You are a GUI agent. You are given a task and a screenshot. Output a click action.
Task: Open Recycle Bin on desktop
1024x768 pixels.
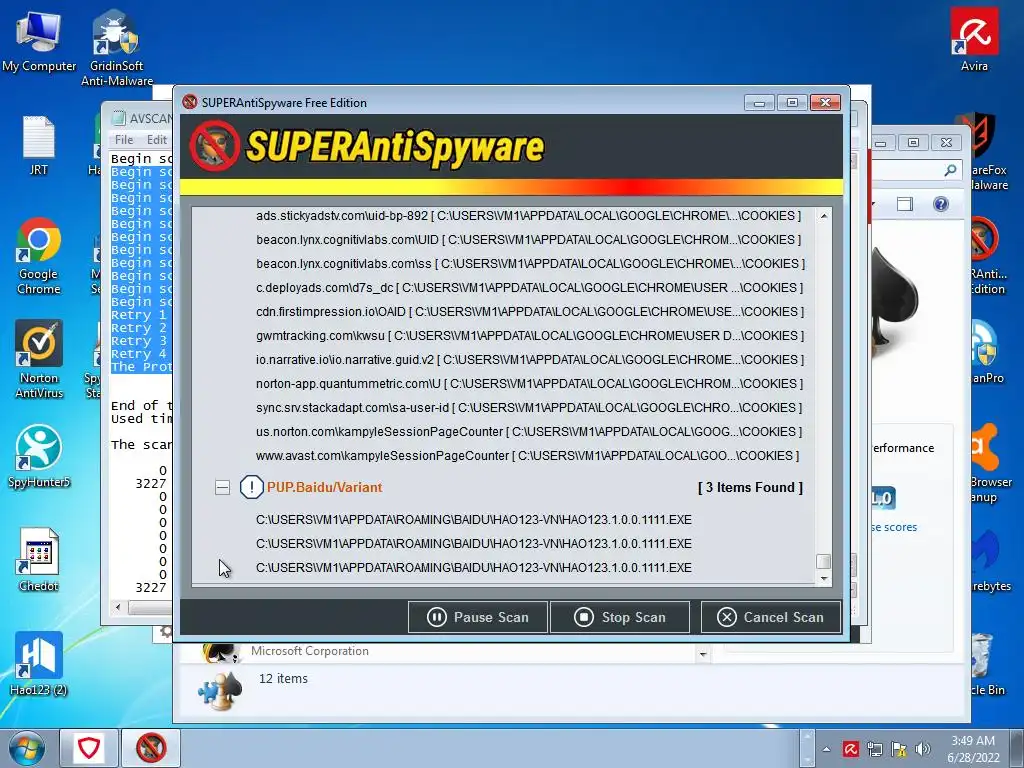[985, 664]
